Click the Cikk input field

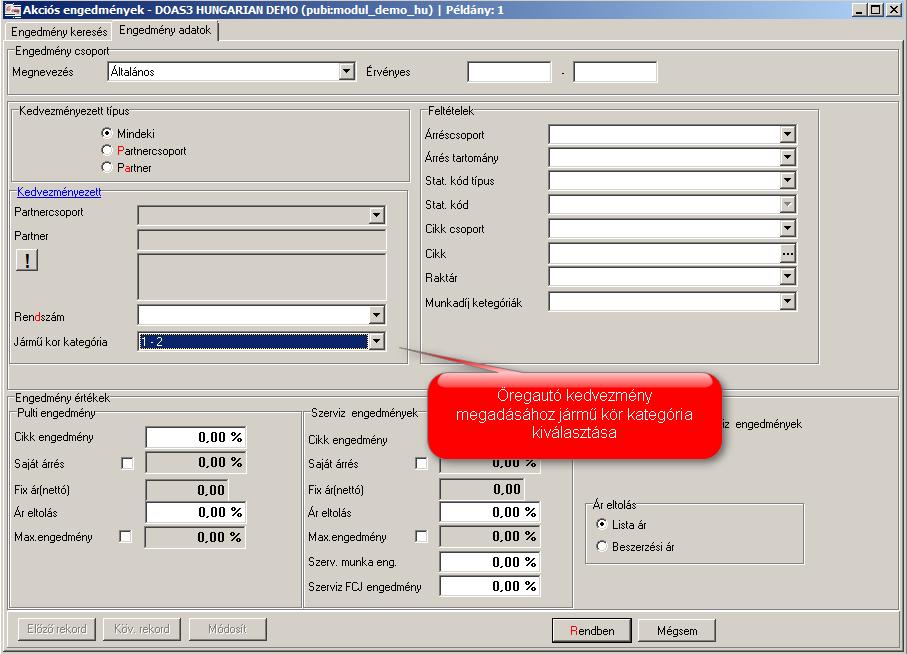665,253
